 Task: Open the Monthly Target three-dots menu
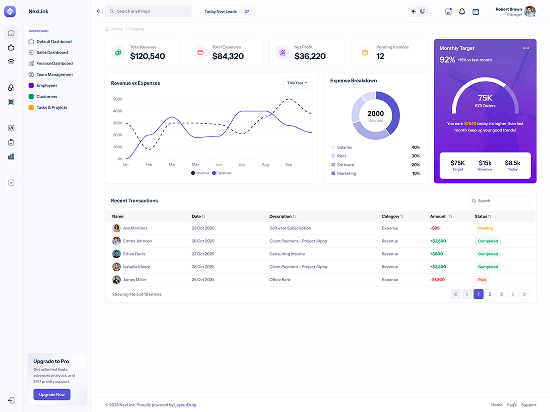coord(526,48)
